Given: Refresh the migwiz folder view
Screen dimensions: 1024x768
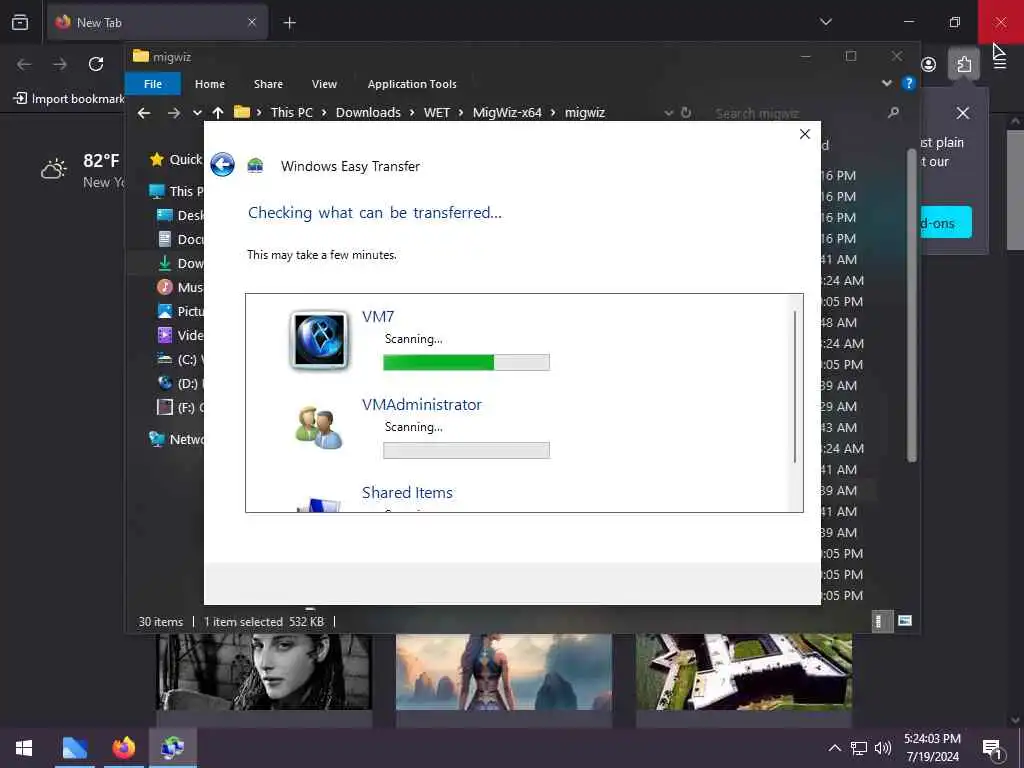Looking at the screenshot, I should click(x=686, y=112).
